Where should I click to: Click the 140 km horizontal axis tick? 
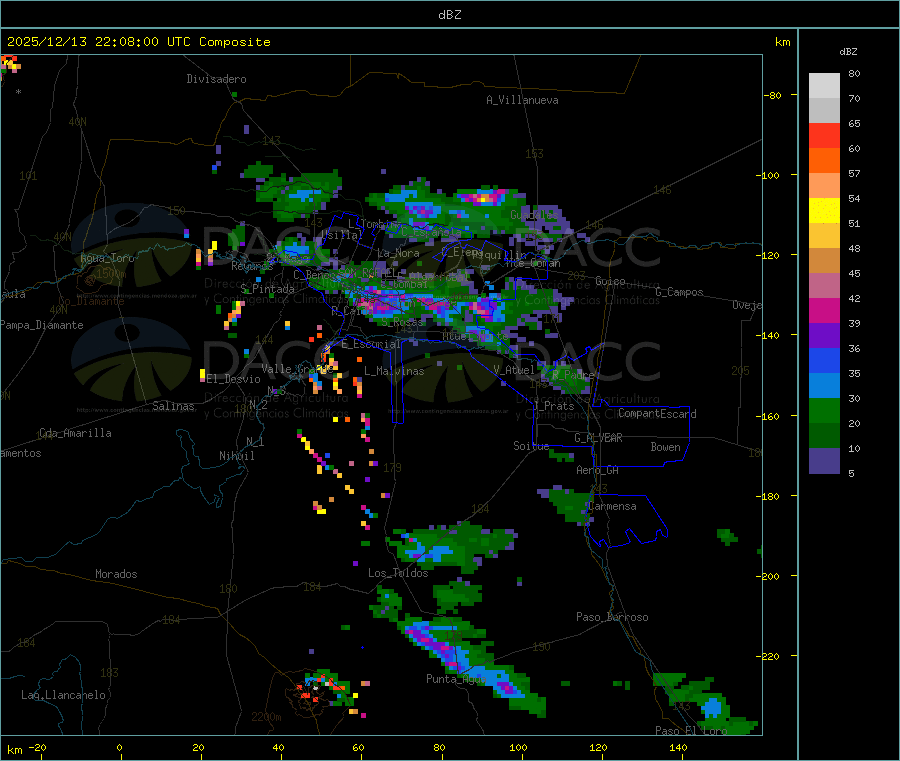[x=678, y=747]
